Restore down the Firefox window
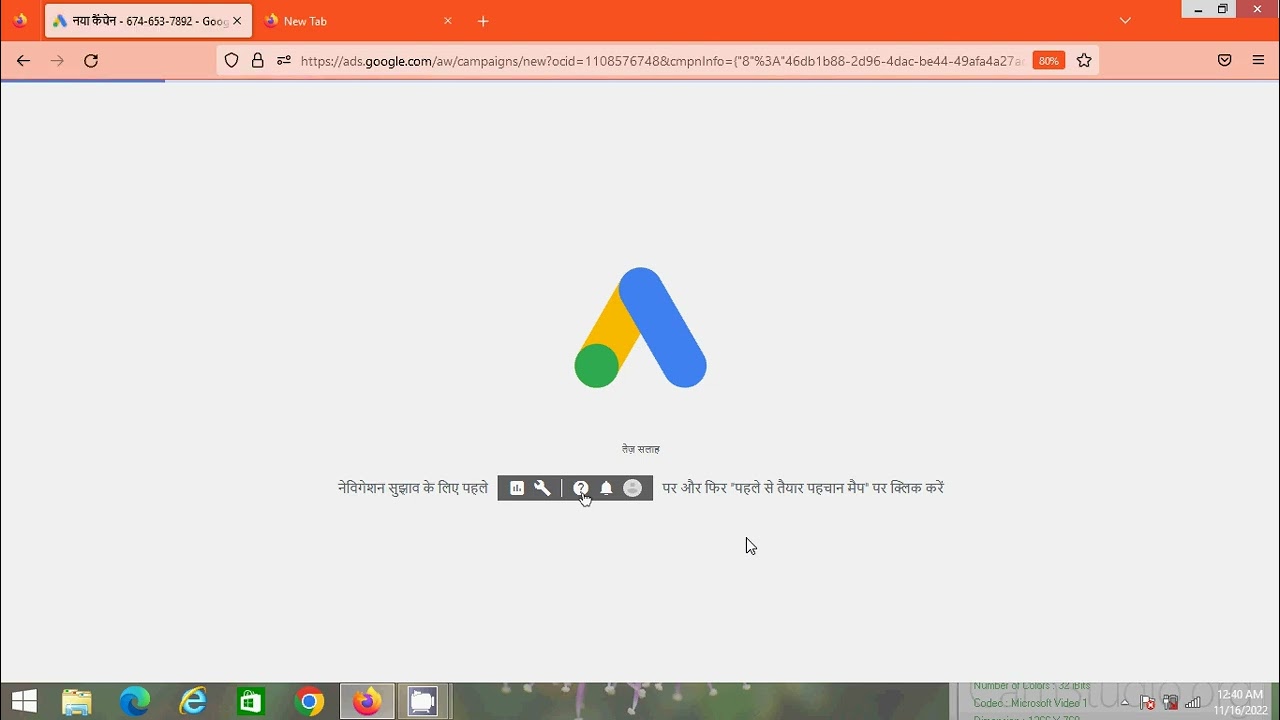 pyautogui.click(x=1222, y=9)
